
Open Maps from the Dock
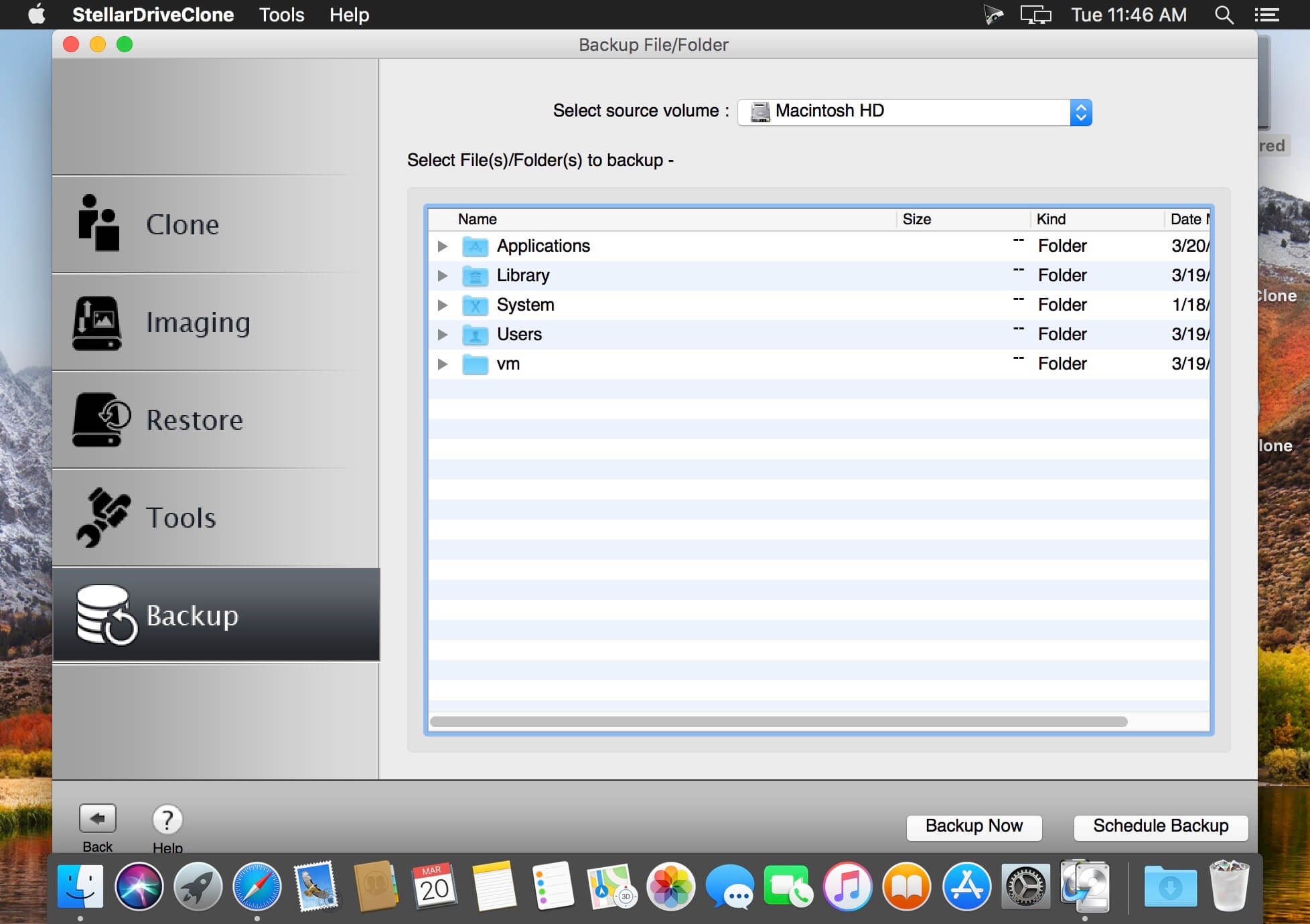[611, 887]
